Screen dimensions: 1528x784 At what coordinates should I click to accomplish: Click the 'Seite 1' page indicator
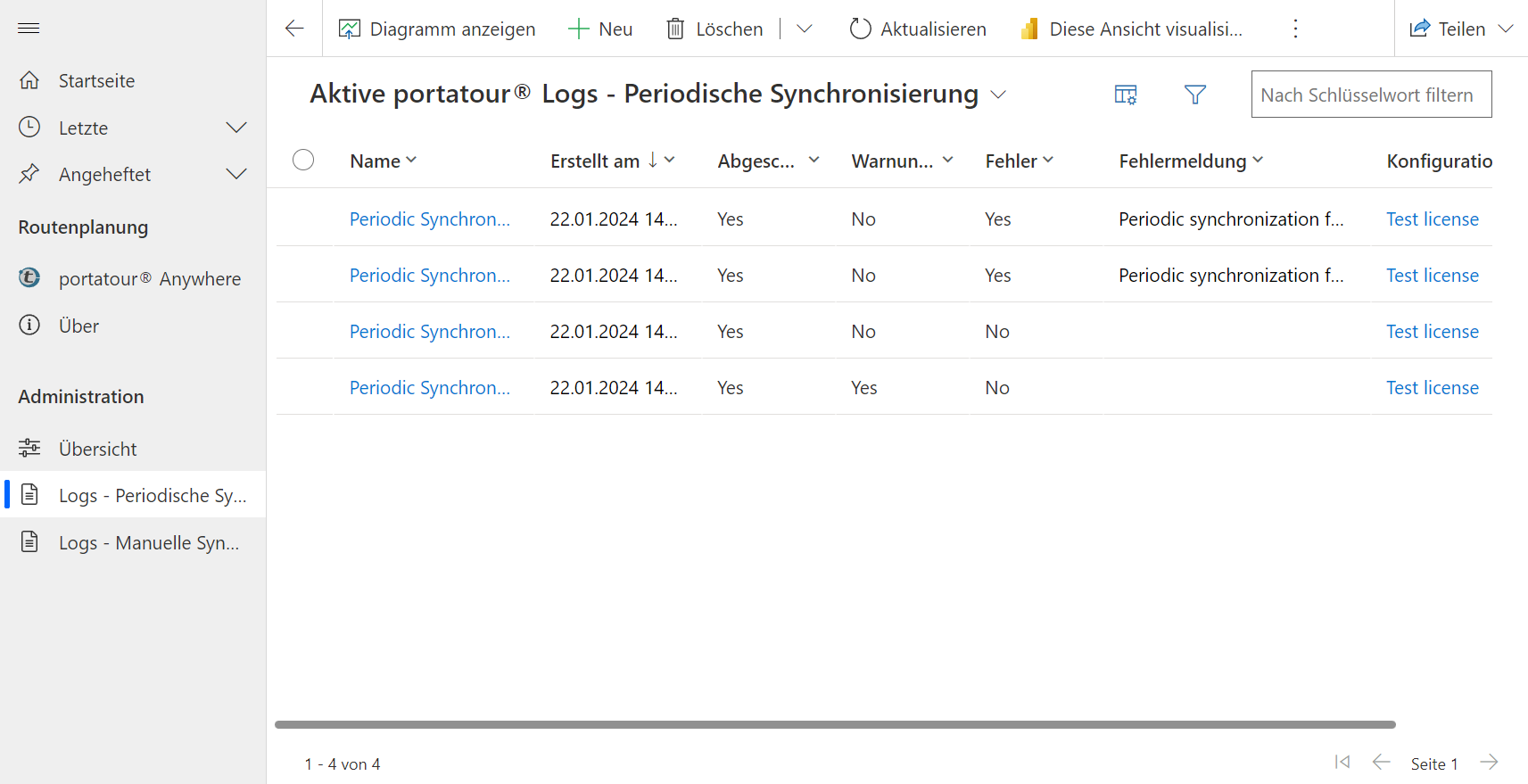click(1434, 763)
